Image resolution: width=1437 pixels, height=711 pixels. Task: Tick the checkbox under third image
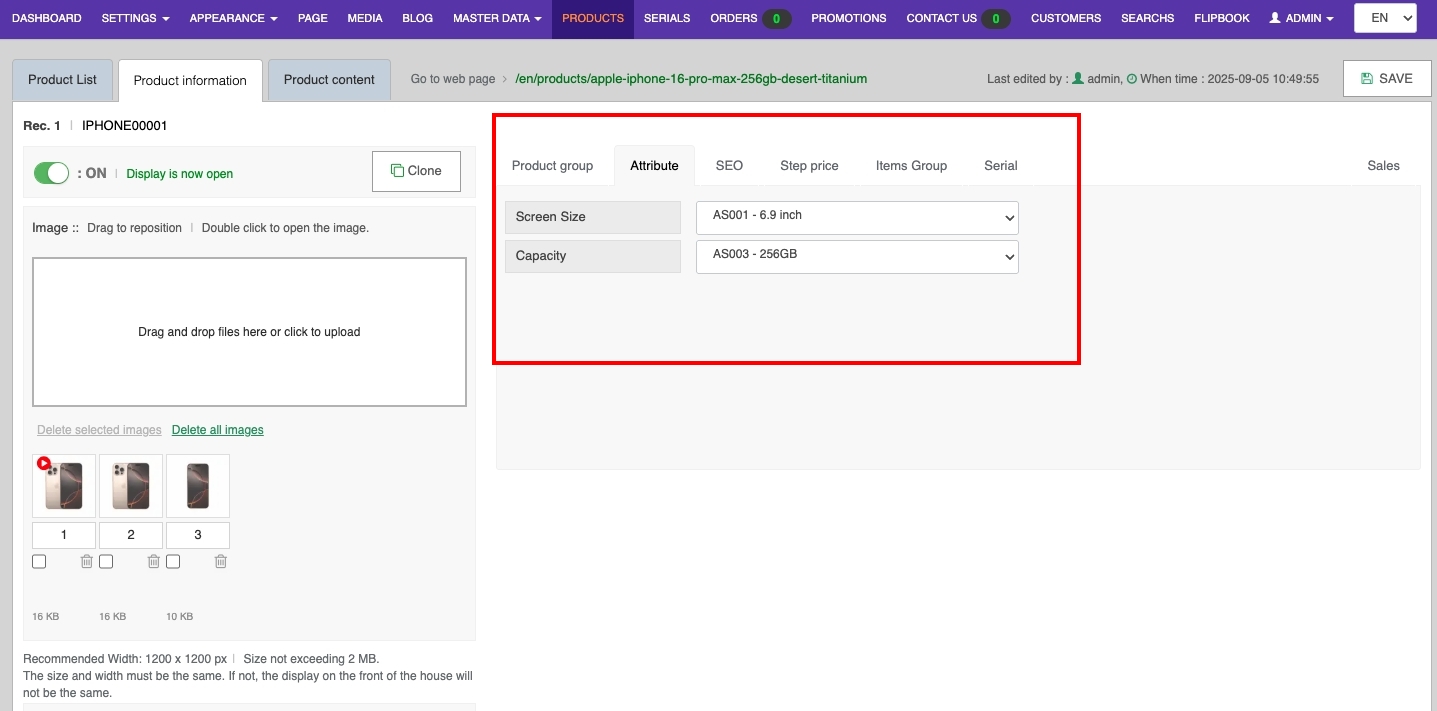point(173,562)
